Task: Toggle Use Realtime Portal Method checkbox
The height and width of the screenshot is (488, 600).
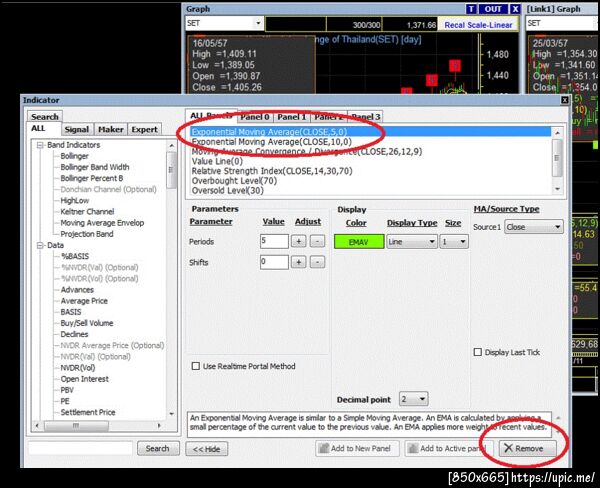Action: [196, 366]
